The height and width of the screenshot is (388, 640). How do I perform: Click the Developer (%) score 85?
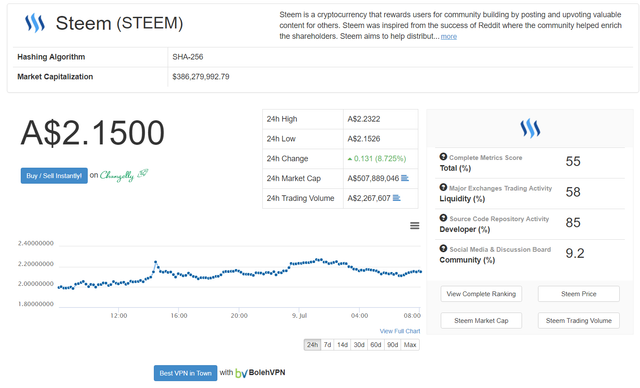573,222
